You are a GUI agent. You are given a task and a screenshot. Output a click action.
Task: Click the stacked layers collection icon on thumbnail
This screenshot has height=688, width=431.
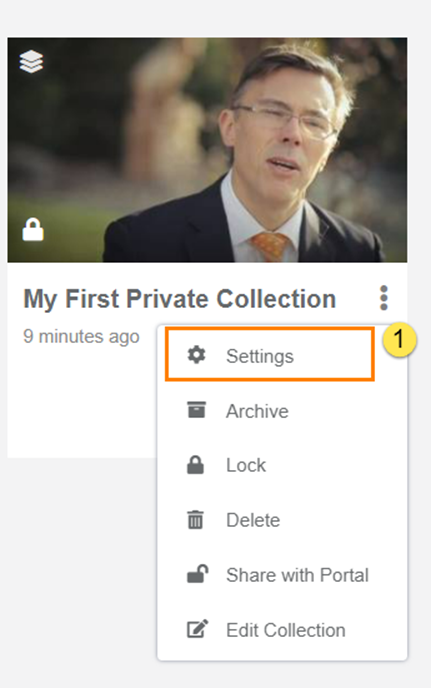[31, 61]
